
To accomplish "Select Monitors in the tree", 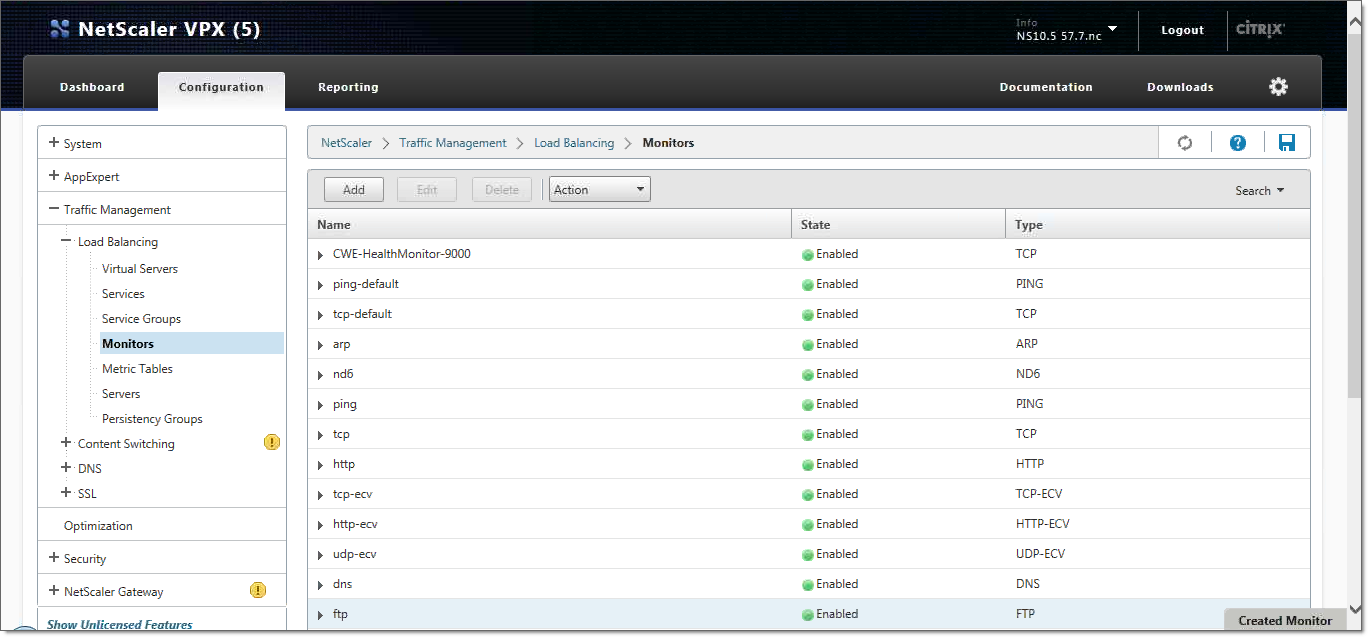I will (x=191, y=344).
